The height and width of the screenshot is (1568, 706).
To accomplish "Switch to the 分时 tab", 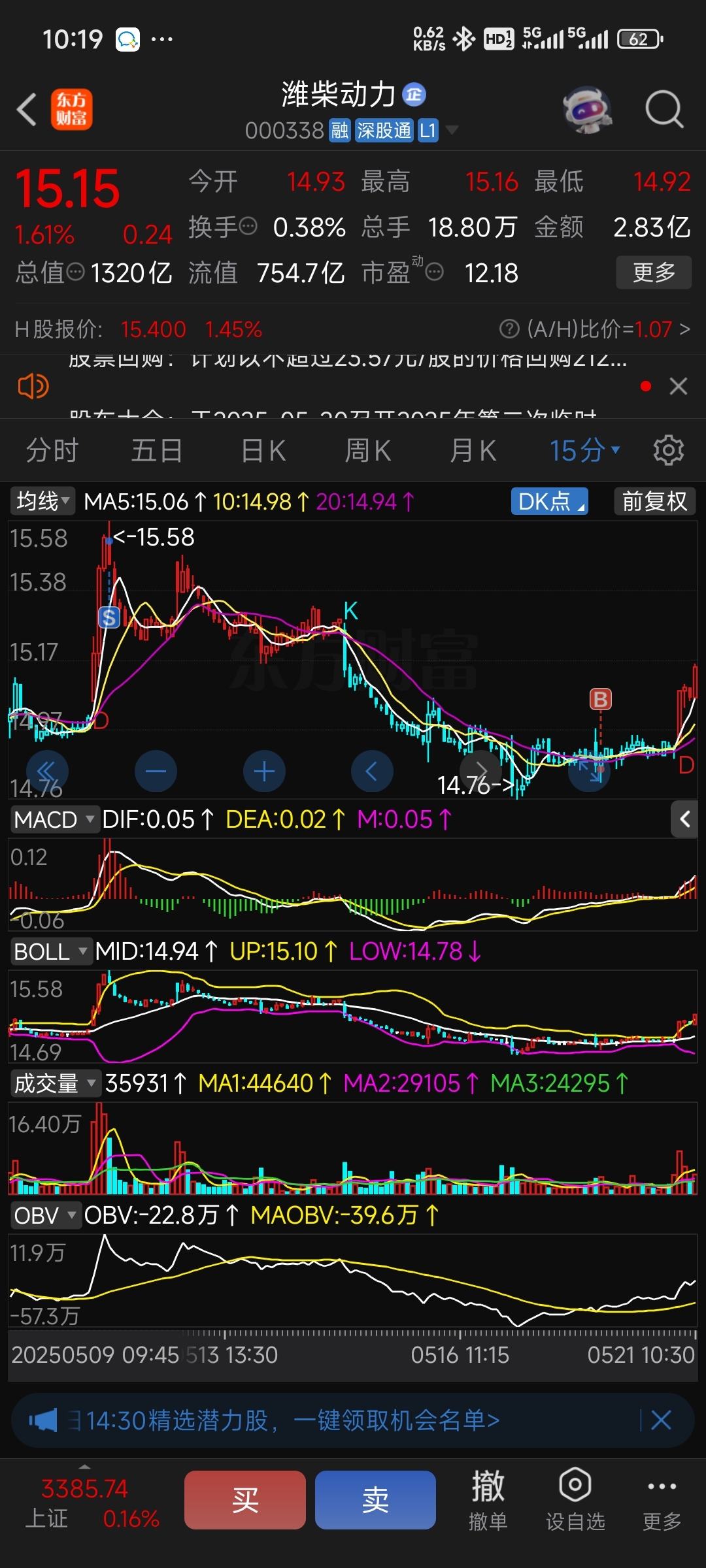I will click(52, 450).
